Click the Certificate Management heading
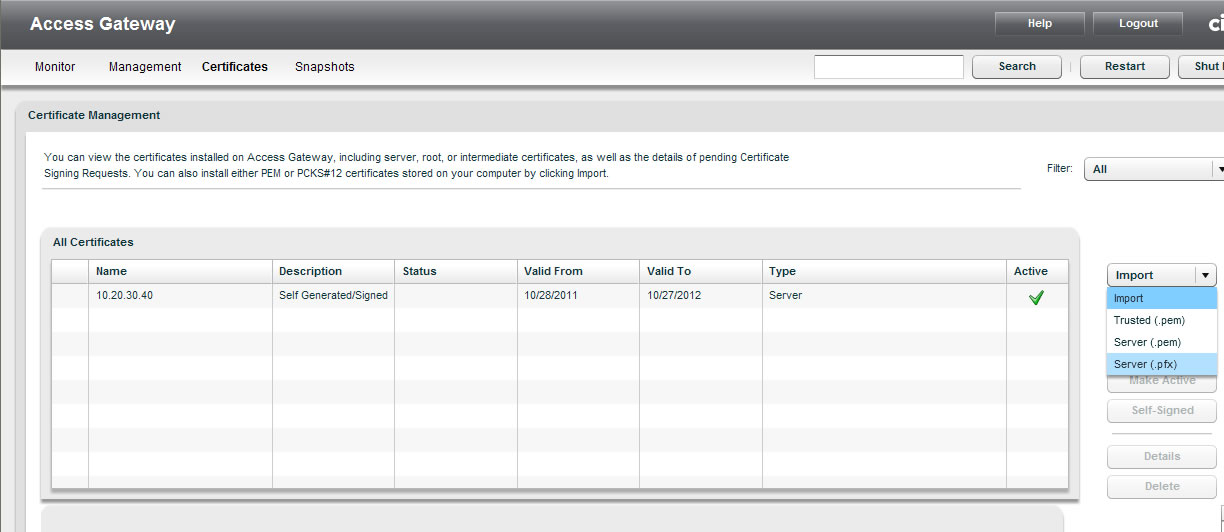Image resolution: width=1224 pixels, height=532 pixels. 94,115
